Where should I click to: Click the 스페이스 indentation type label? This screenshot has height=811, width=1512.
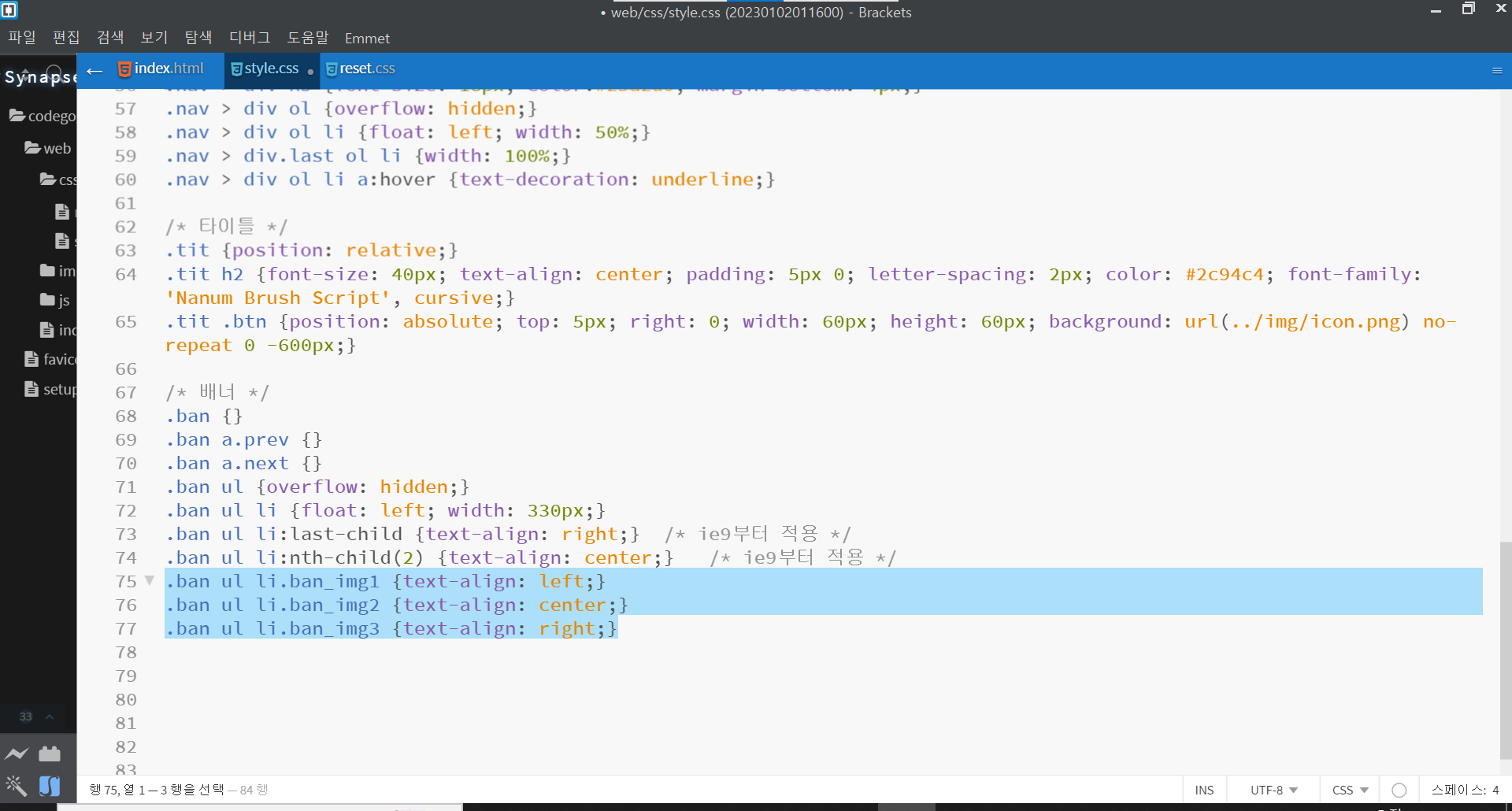tap(1458, 790)
